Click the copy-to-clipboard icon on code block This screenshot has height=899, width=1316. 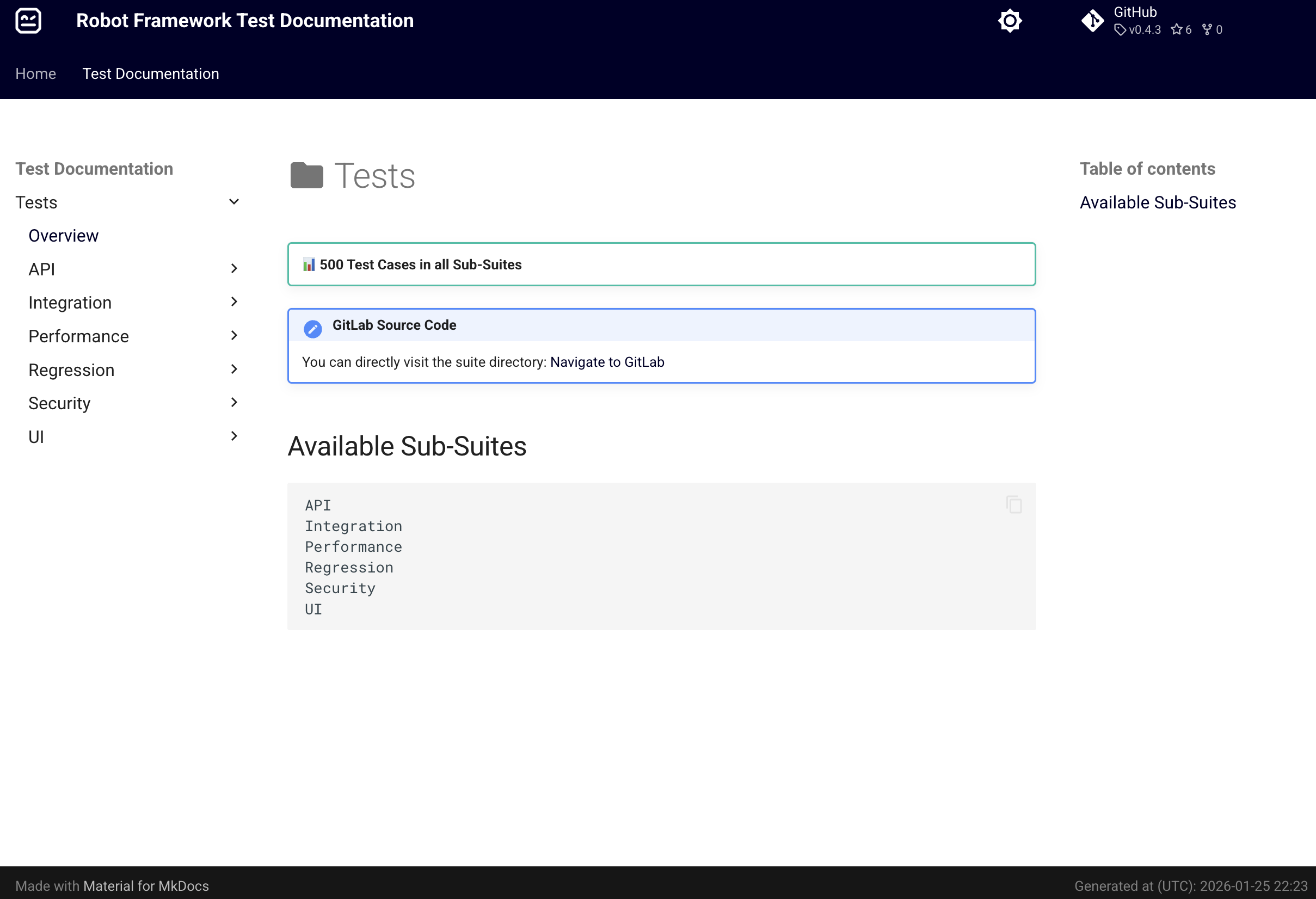pos(1013,504)
